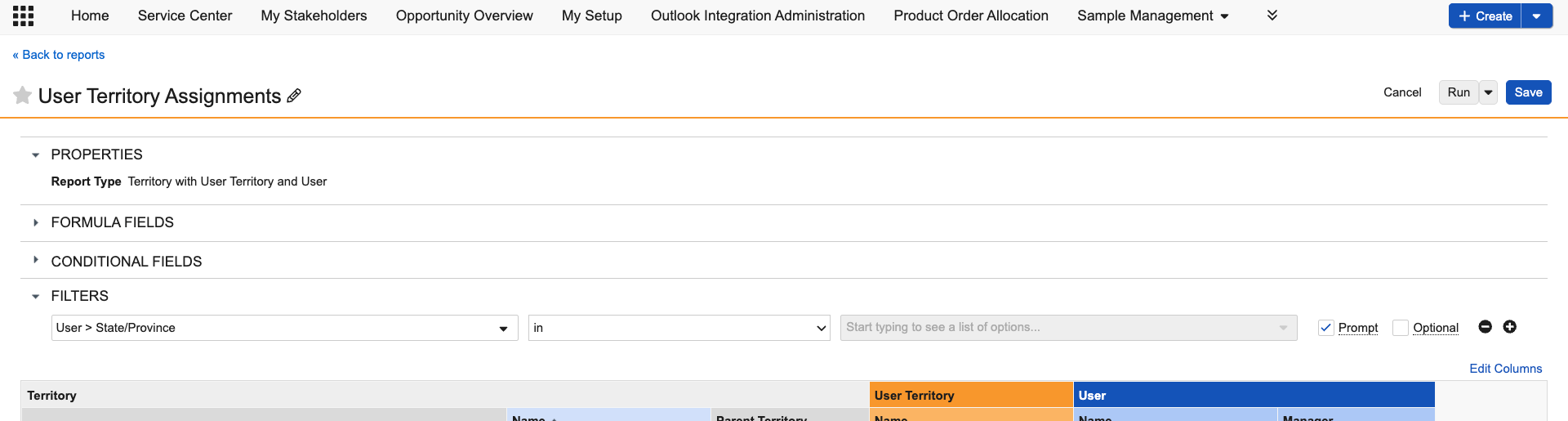Open the Create button dropdown arrow
The width and height of the screenshot is (1568, 421).
[1536, 16]
